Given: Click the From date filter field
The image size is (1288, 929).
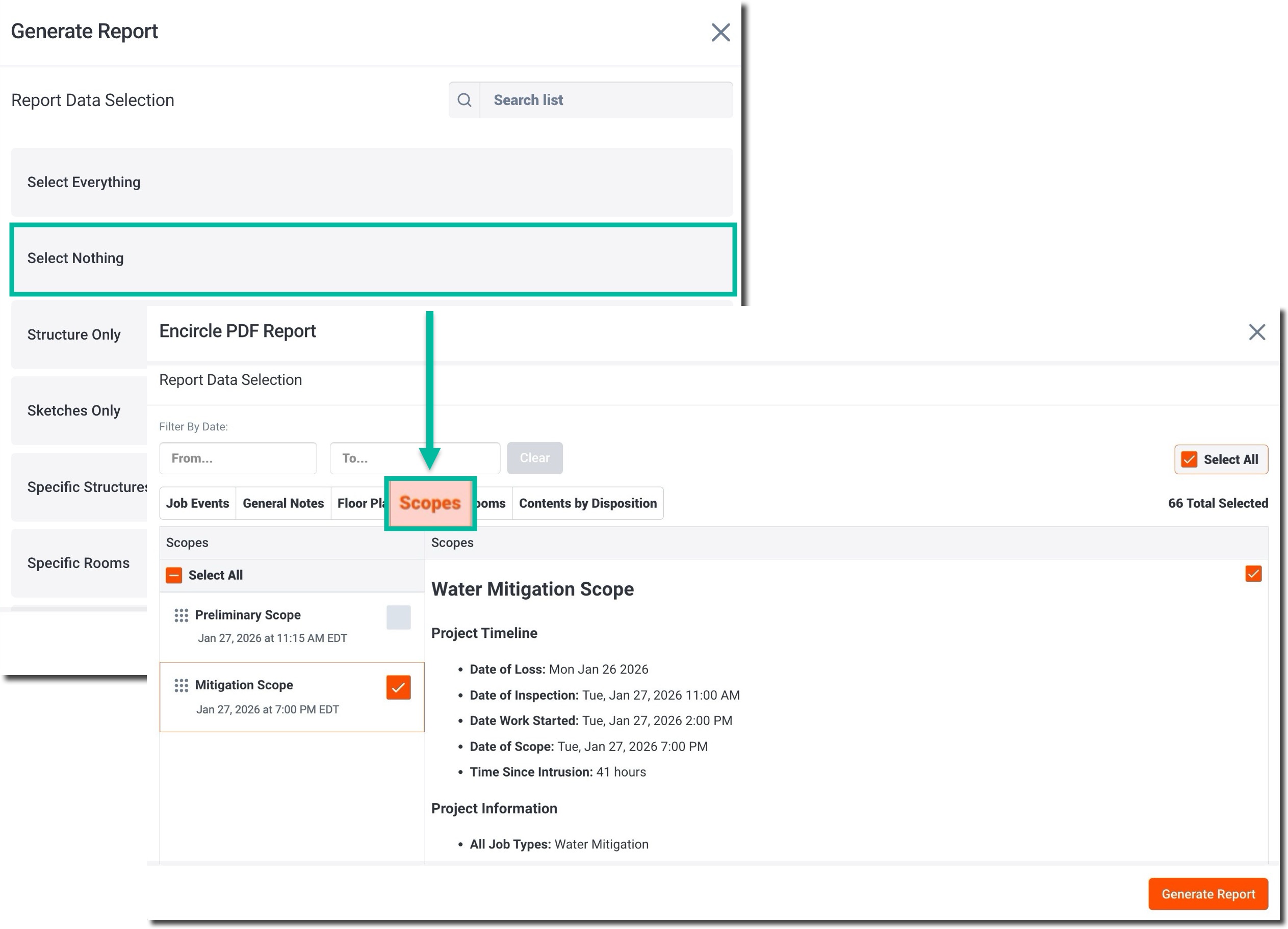Looking at the screenshot, I should point(238,458).
